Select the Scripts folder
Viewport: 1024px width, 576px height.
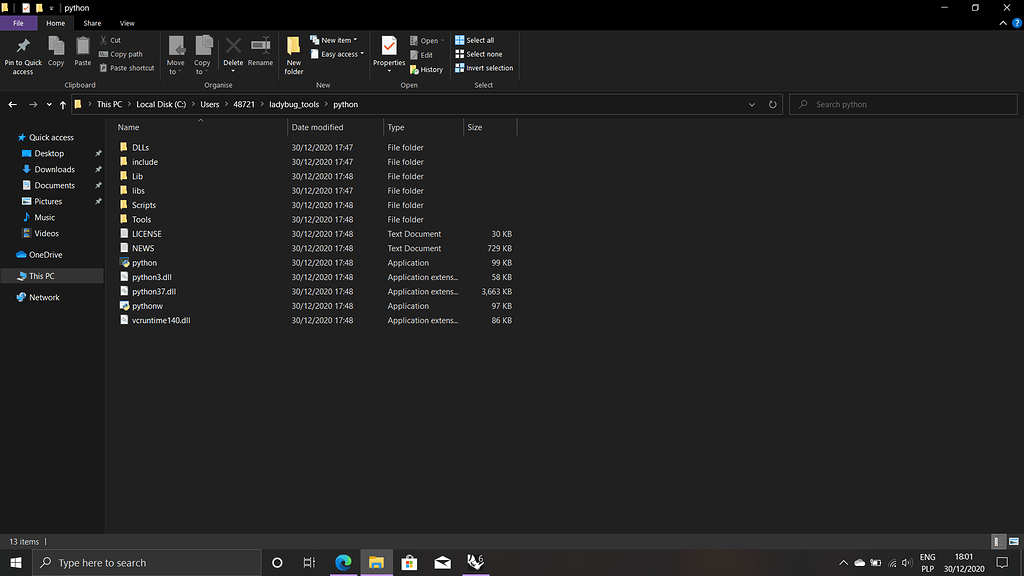[x=143, y=205]
